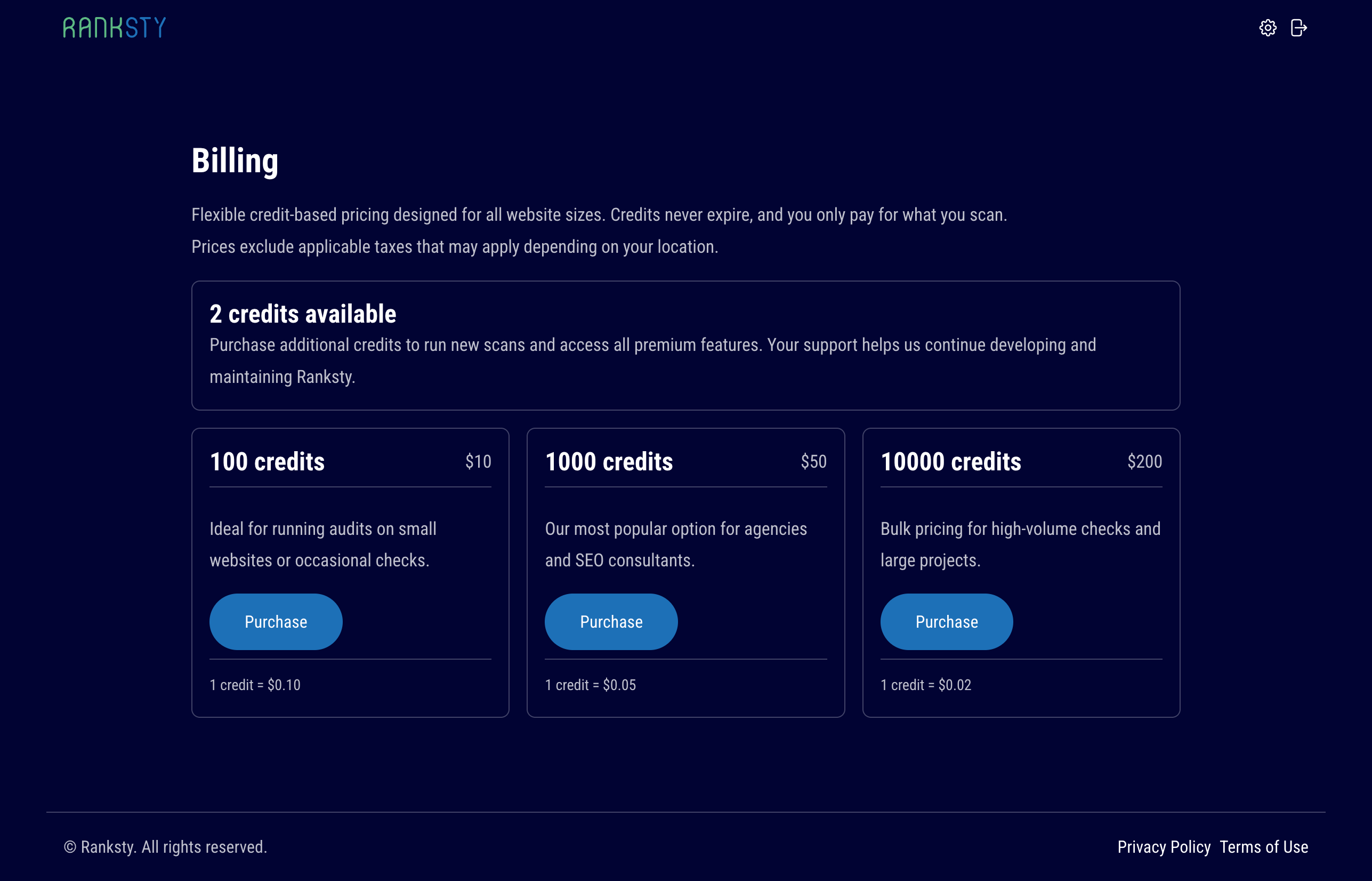The image size is (1372, 881).
Task: Click the Ranksty logo
Action: [x=114, y=27]
